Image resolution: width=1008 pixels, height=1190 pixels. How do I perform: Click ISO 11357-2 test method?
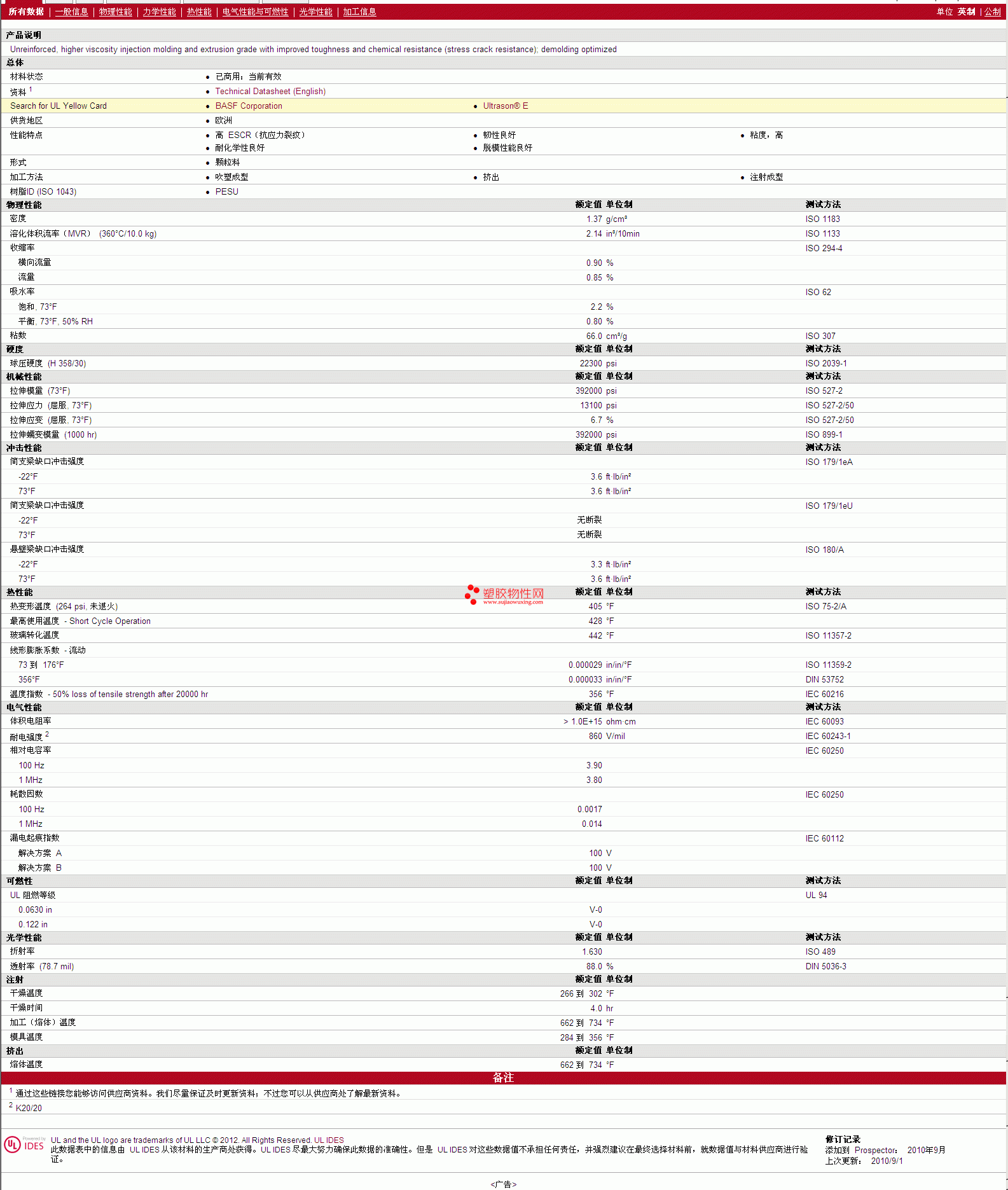pyautogui.click(x=828, y=635)
